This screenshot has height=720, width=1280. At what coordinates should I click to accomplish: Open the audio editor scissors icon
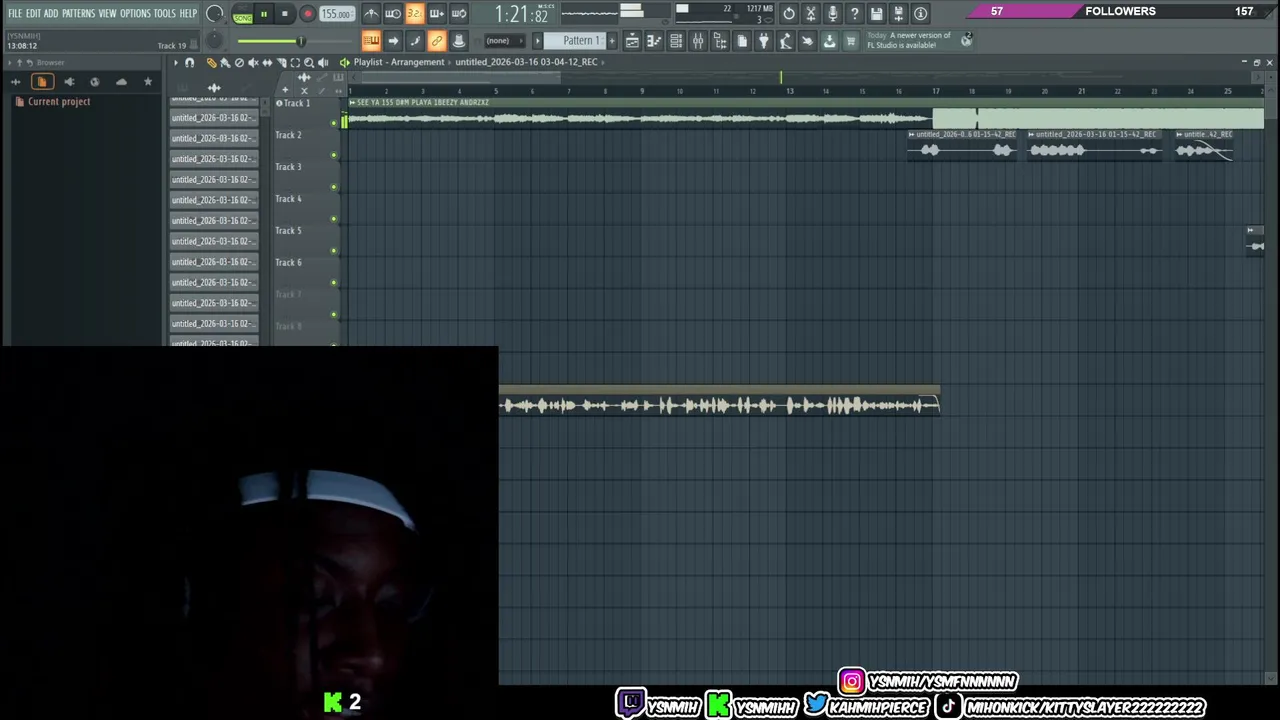[811, 14]
